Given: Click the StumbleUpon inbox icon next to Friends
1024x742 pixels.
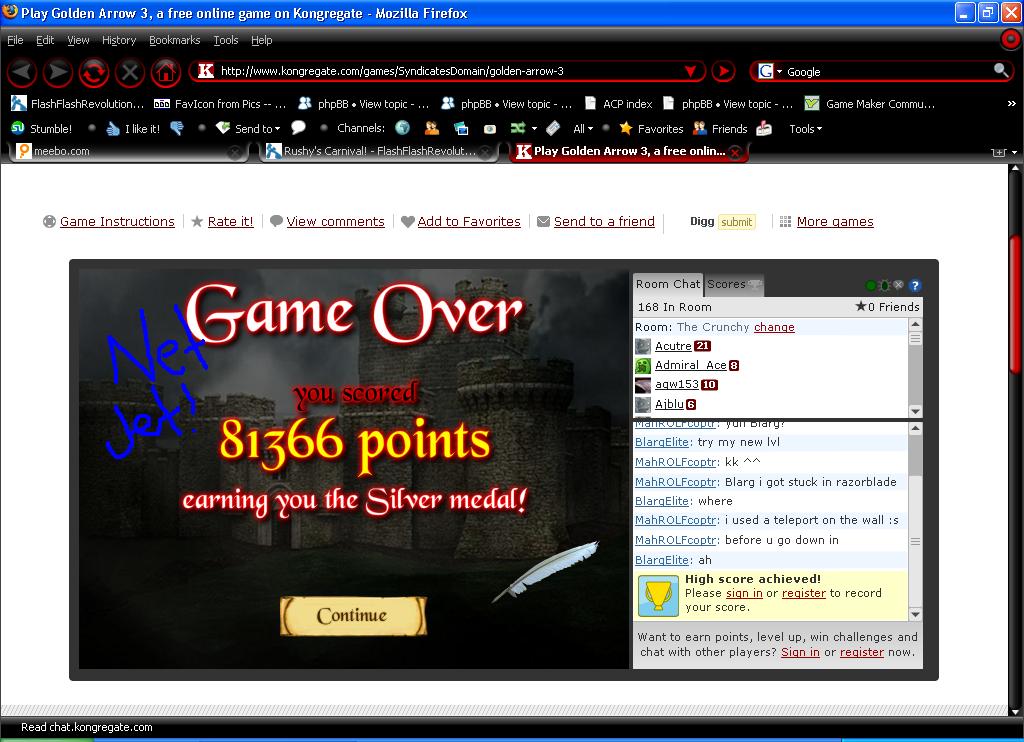Looking at the screenshot, I should [764, 129].
